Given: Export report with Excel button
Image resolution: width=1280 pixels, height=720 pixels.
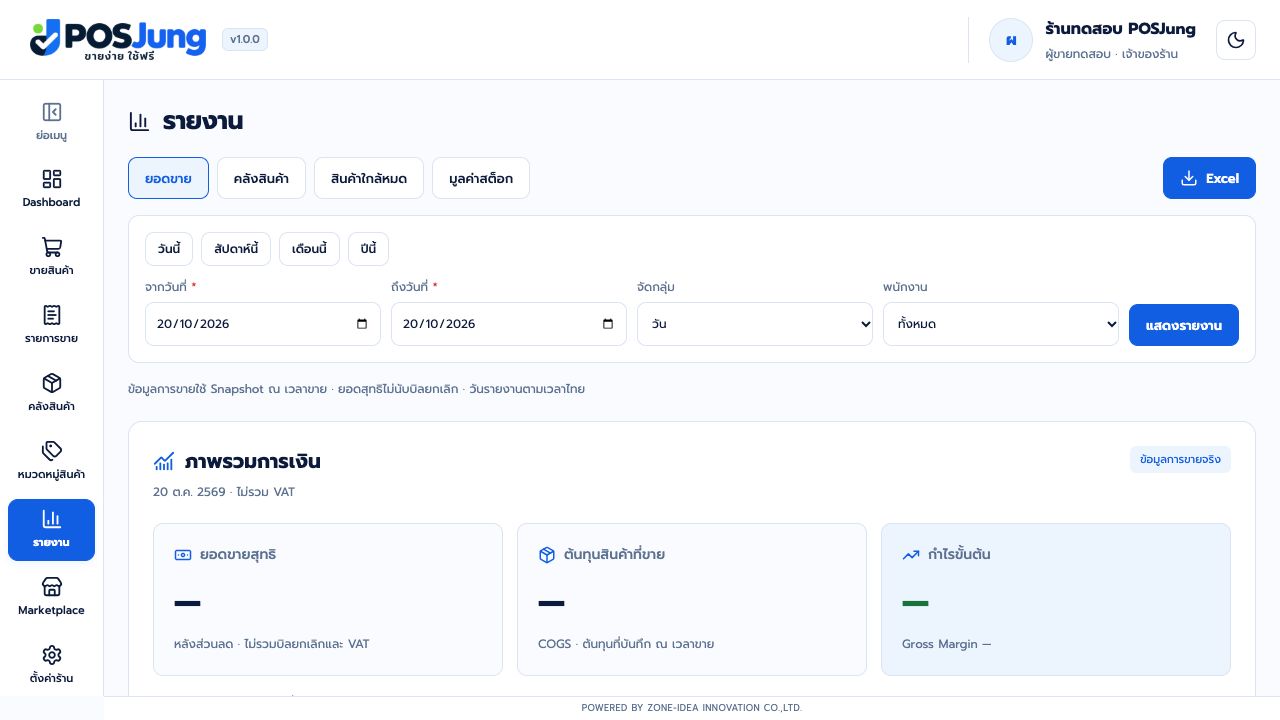Looking at the screenshot, I should tap(1209, 178).
